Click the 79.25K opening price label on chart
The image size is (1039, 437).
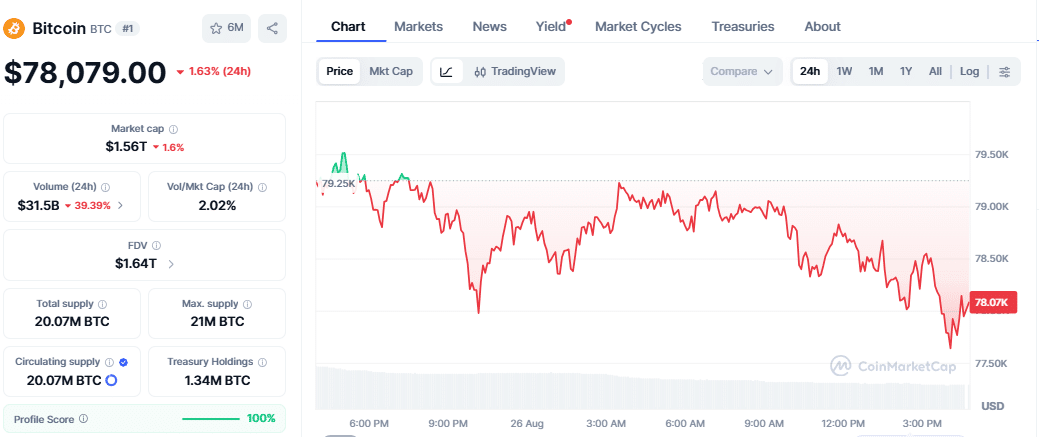tap(338, 183)
